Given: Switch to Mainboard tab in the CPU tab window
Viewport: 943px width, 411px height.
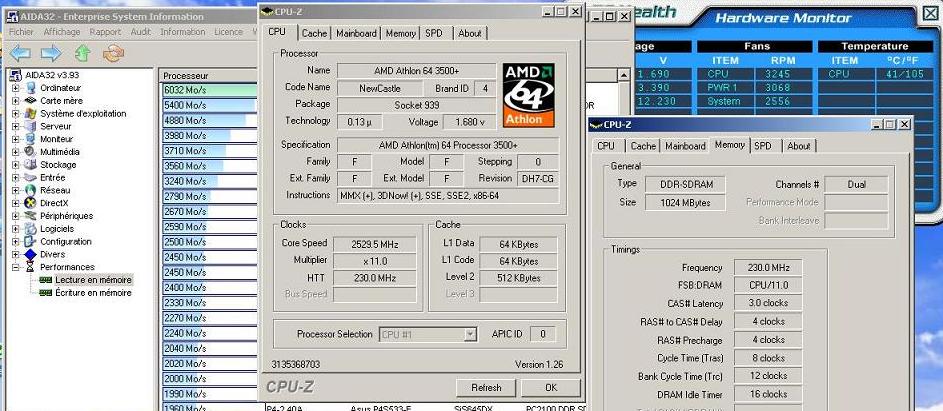Looking at the screenshot, I should click(356, 33).
